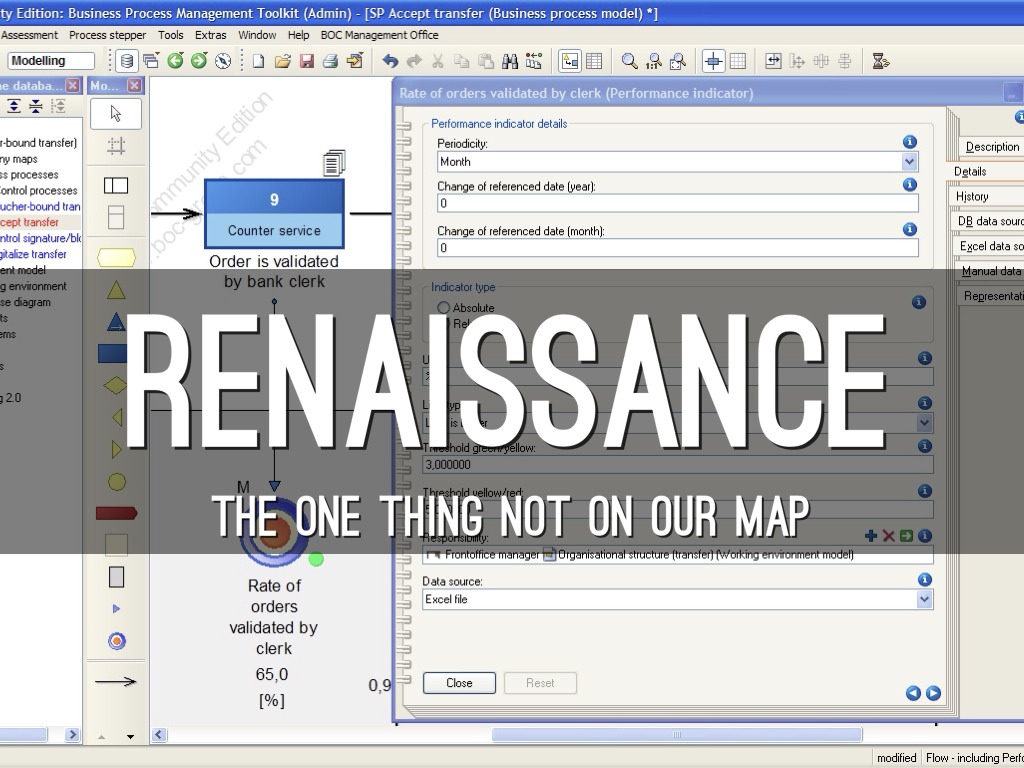The width and height of the screenshot is (1024, 768).
Task: Click the Open folder icon in toolbar
Action: click(283, 61)
